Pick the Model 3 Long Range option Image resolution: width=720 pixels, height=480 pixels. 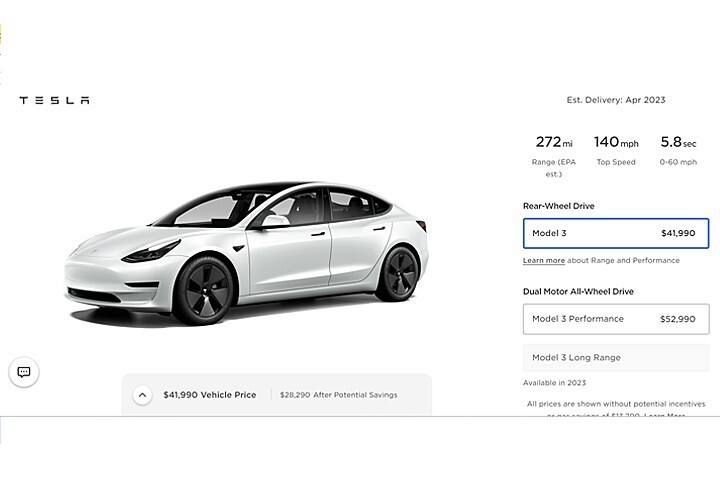pos(615,358)
